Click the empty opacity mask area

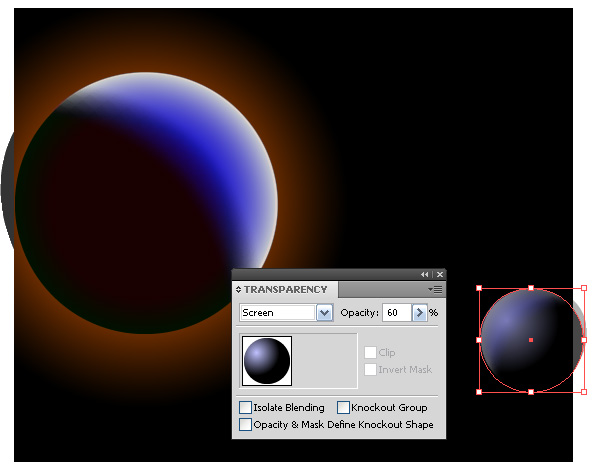(324, 361)
